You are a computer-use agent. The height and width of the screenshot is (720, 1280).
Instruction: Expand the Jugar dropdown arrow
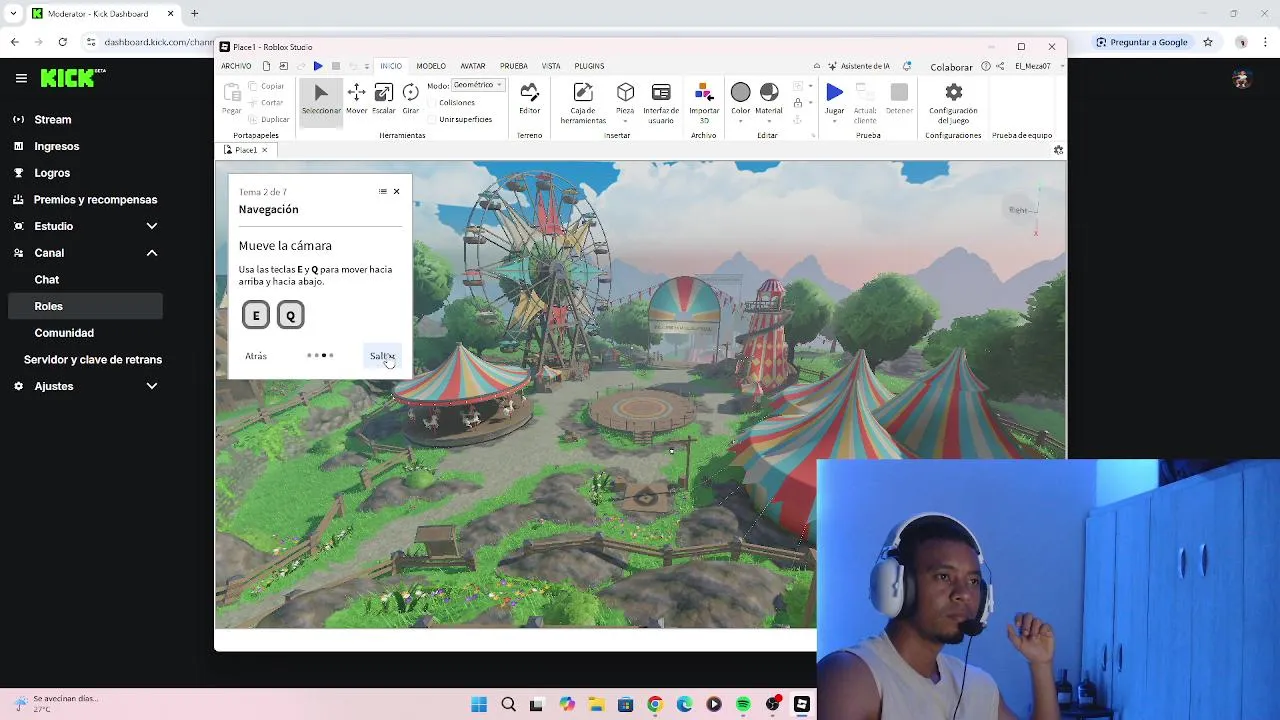pos(834,122)
